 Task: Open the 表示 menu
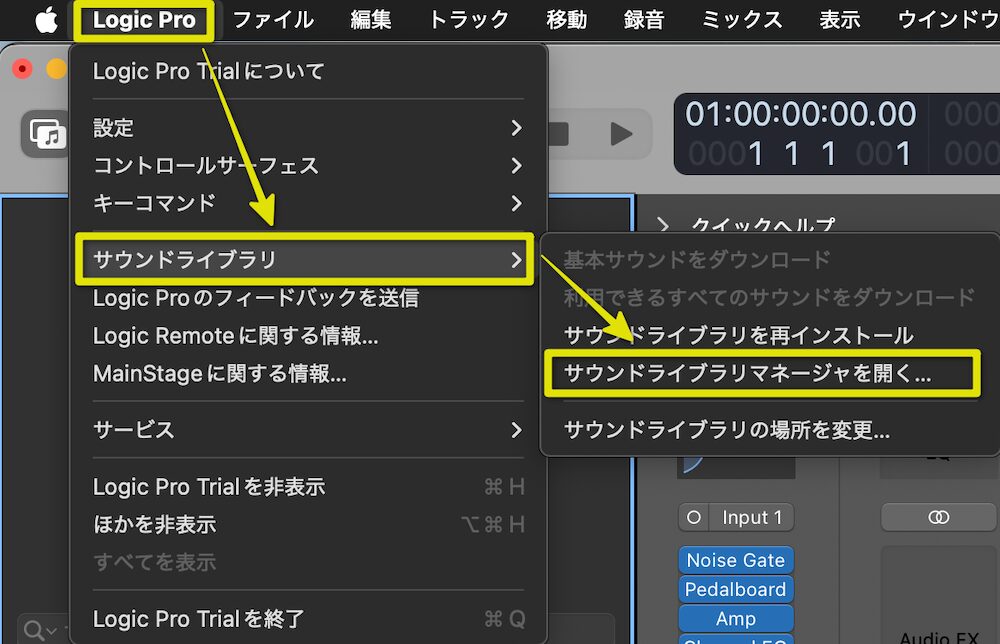839,20
